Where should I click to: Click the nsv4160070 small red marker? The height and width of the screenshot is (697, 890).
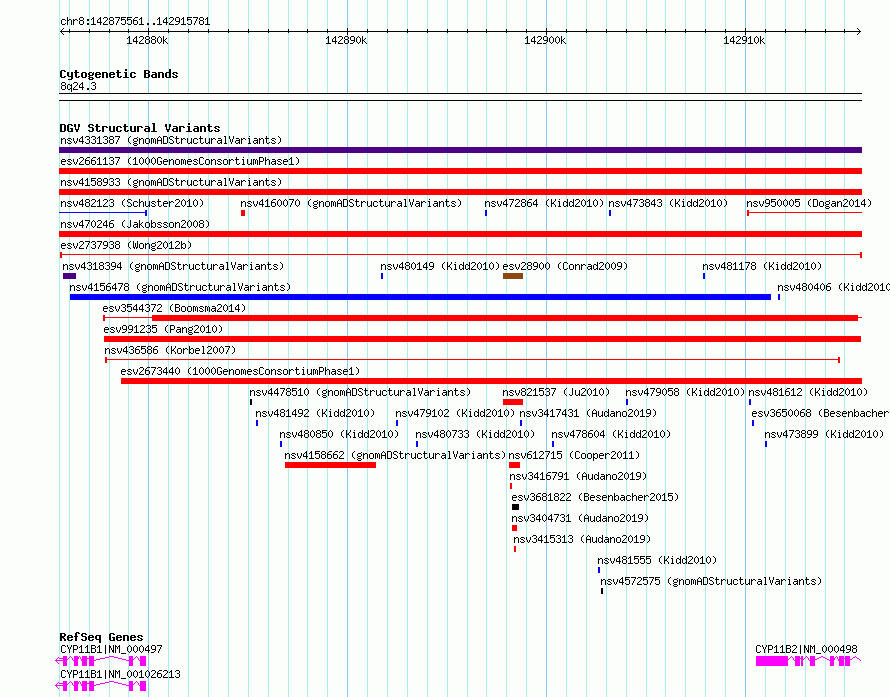pos(243,213)
